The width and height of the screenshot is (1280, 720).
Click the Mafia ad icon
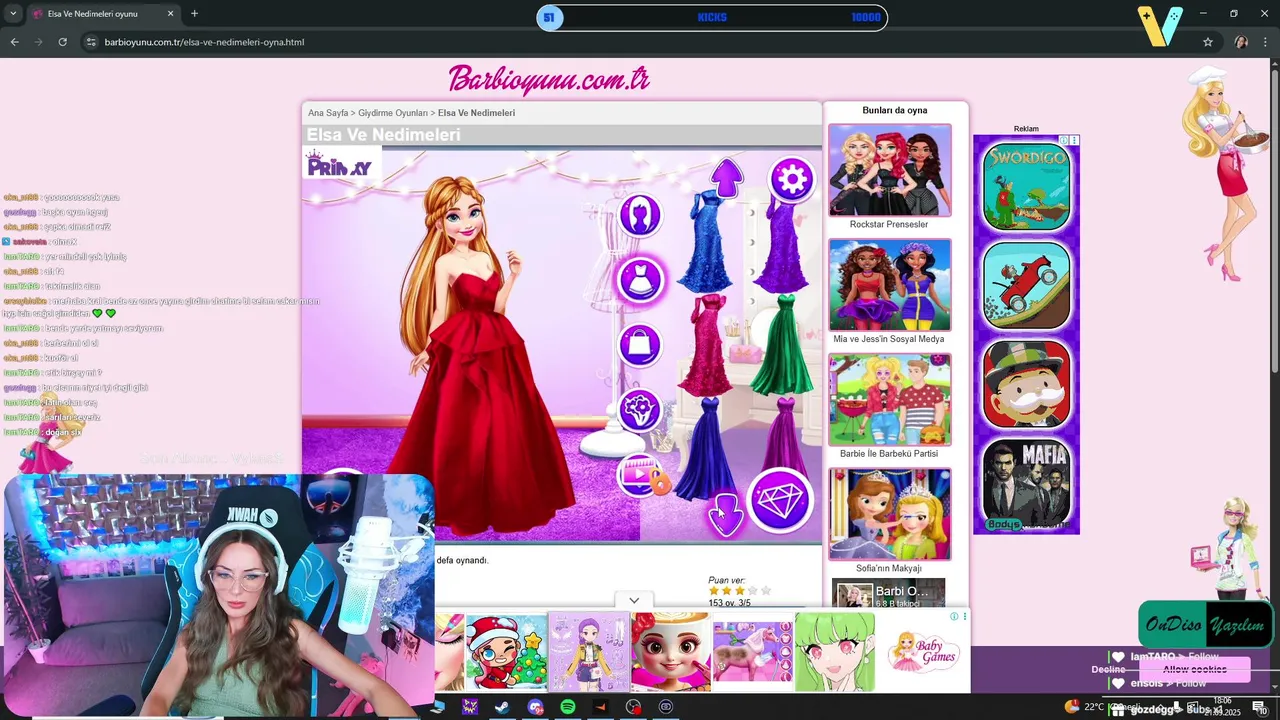pos(1026,484)
